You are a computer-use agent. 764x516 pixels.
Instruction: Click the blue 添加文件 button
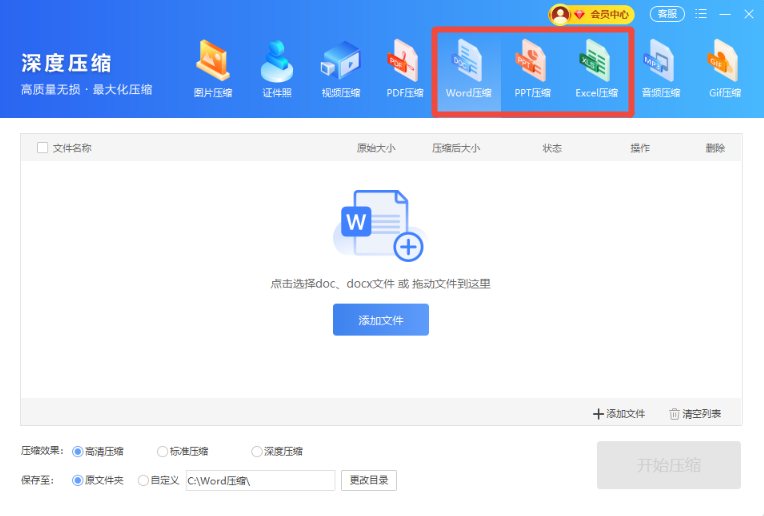pos(380,320)
